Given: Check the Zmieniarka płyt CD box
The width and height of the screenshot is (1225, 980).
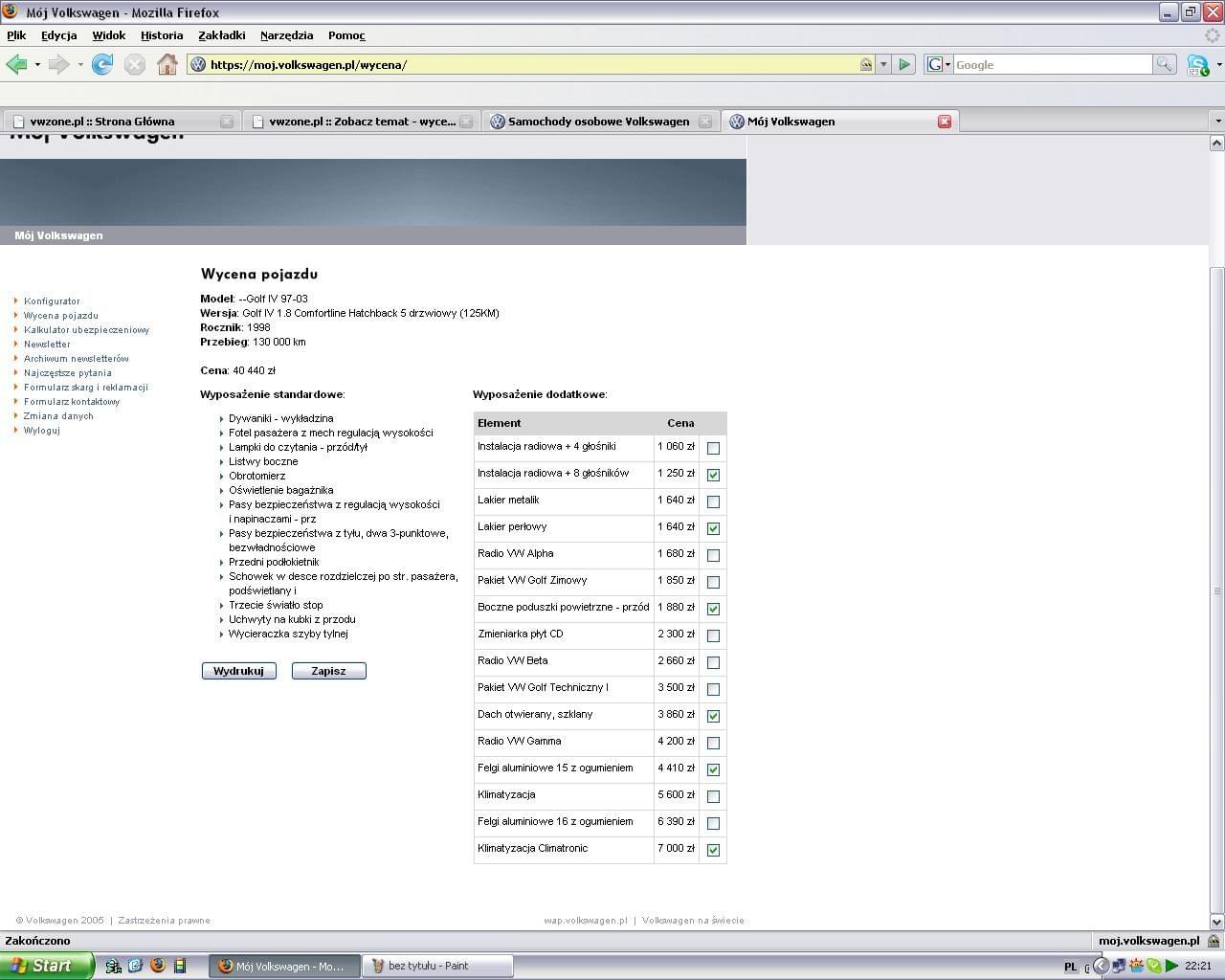Looking at the screenshot, I should [x=713, y=635].
